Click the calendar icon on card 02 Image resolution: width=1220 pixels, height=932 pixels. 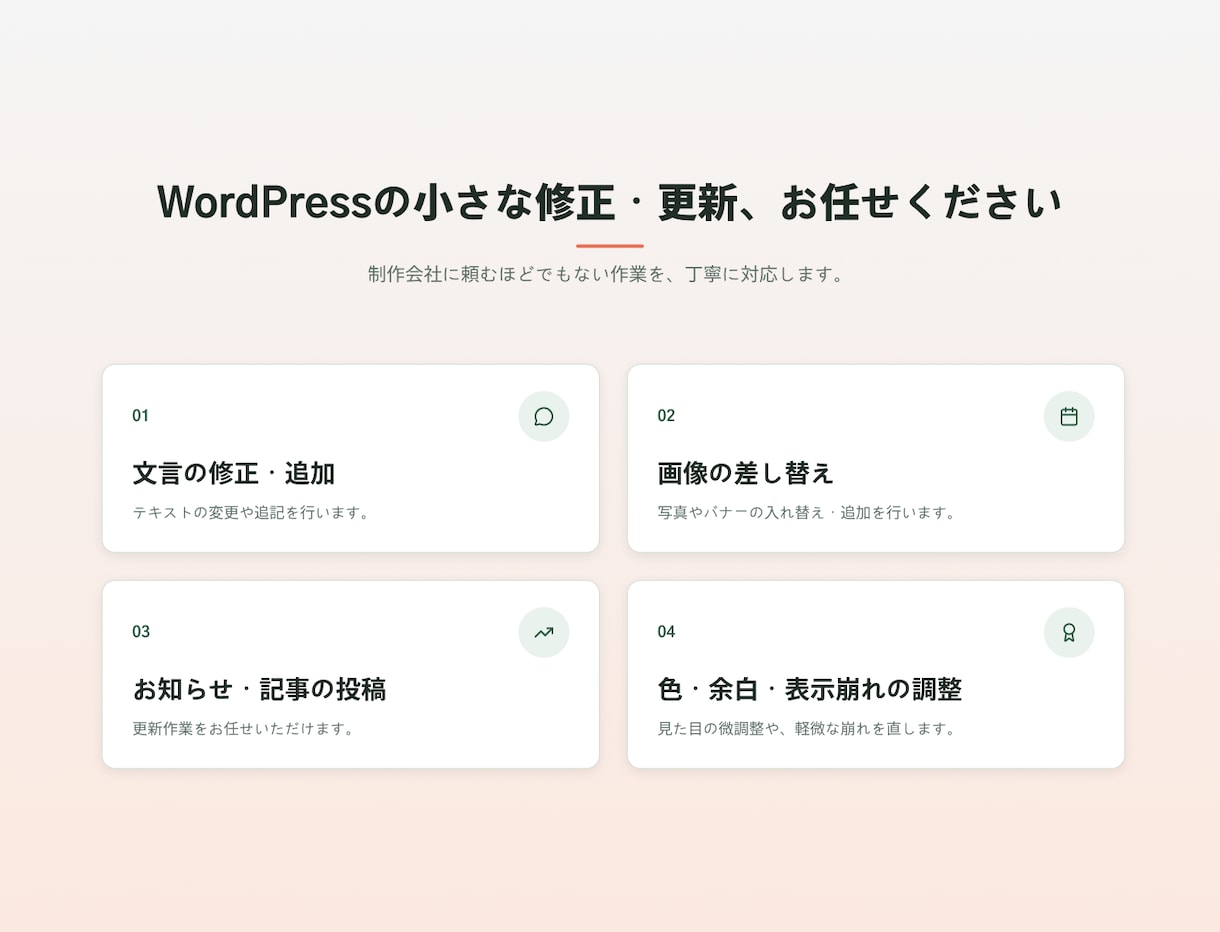click(1069, 416)
